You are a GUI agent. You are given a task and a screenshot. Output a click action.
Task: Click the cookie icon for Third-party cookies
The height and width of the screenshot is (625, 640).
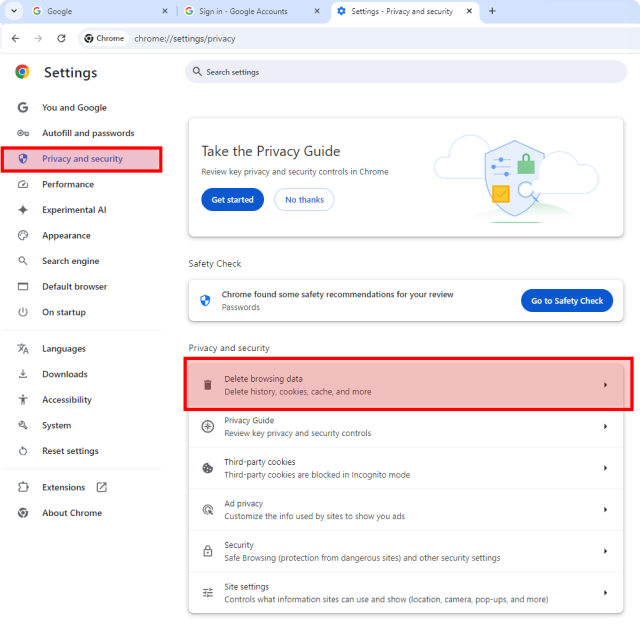coord(208,468)
